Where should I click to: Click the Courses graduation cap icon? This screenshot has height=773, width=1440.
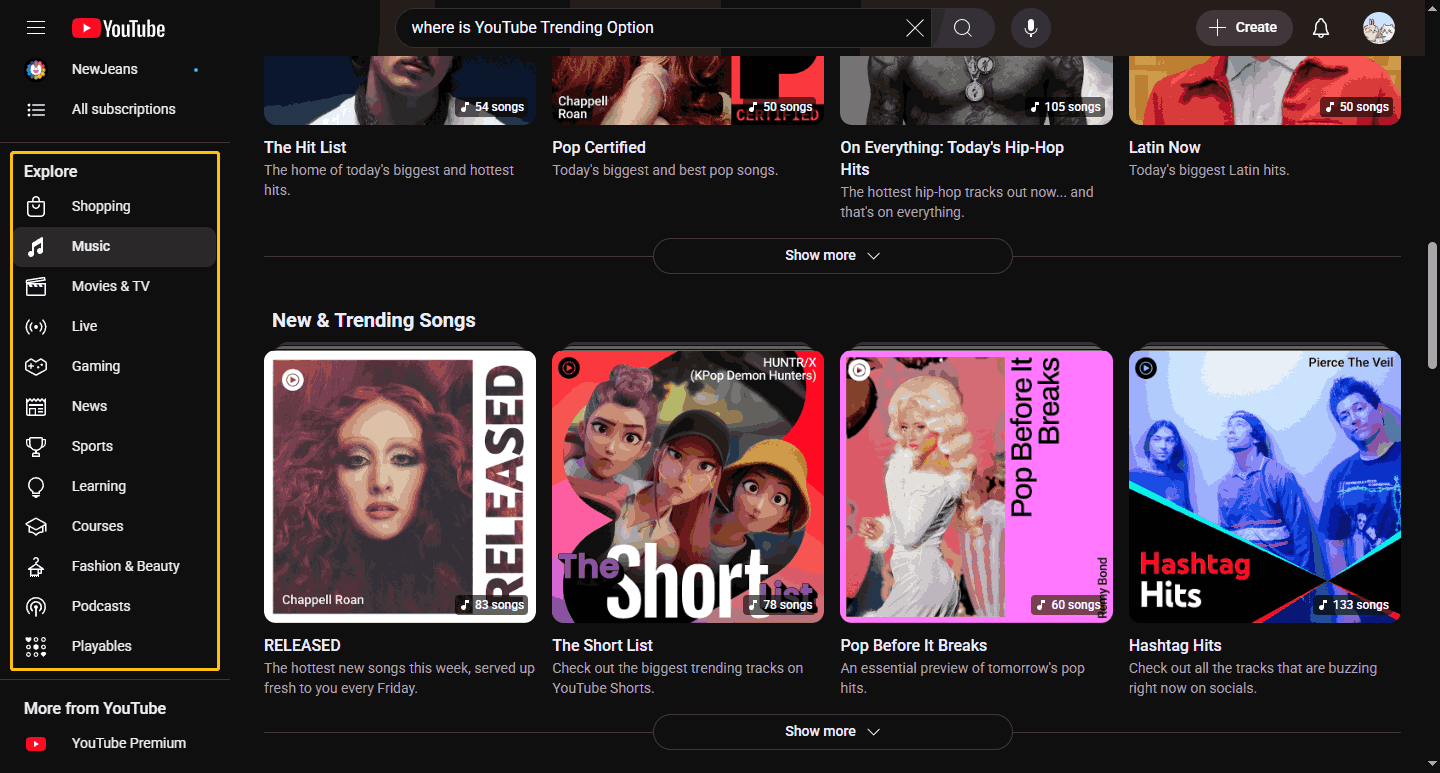[36, 526]
